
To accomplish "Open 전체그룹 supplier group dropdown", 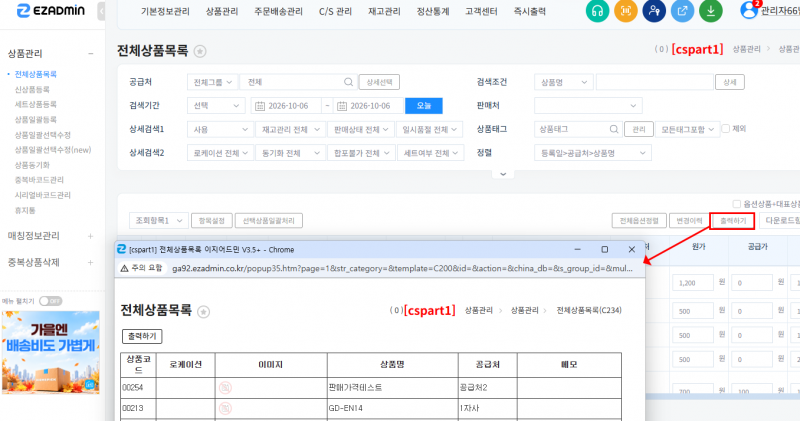I will click(212, 82).
